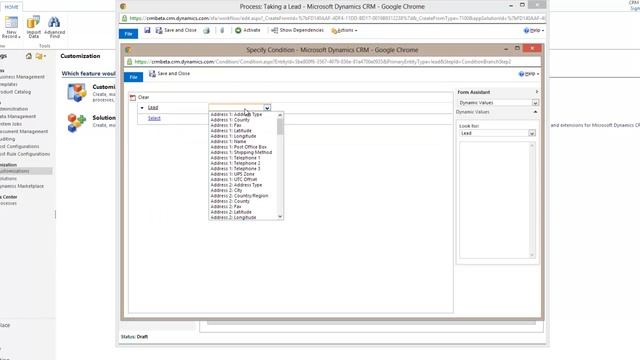Click Save and Close in Specify Condition window
This screenshot has height=360, width=640.
tap(169, 73)
